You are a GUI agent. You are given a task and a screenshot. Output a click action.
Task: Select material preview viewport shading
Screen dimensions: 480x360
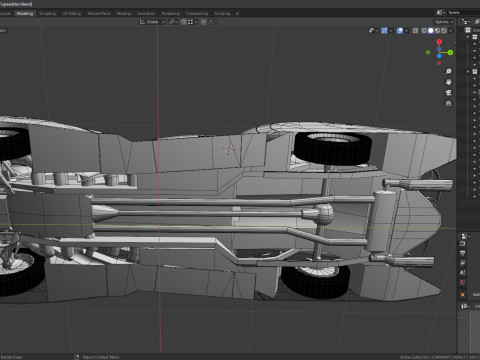coord(437,30)
